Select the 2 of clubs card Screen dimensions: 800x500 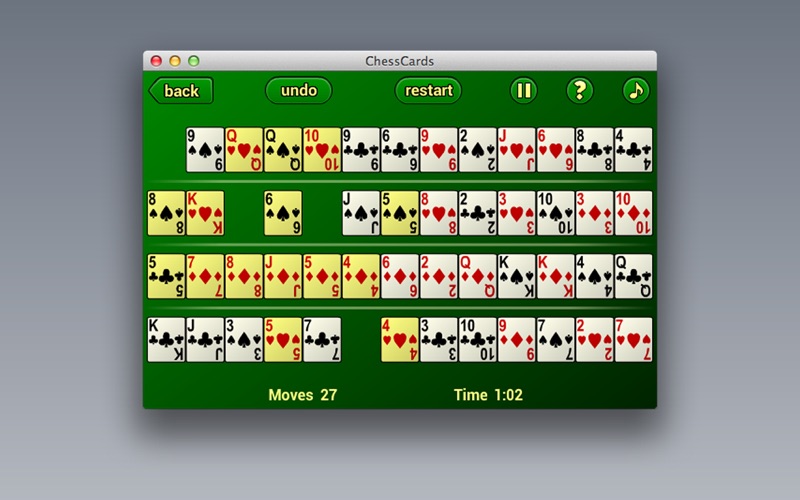(x=478, y=213)
